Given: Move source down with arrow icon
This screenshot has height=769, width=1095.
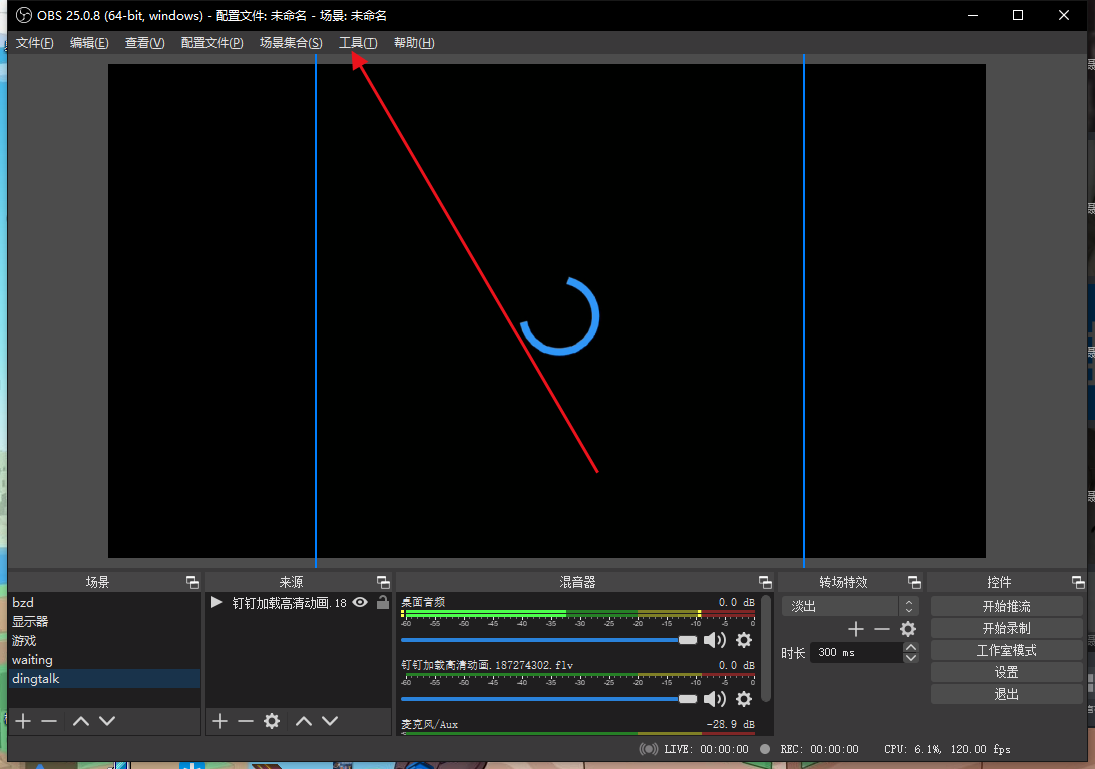Looking at the screenshot, I should tap(330, 721).
